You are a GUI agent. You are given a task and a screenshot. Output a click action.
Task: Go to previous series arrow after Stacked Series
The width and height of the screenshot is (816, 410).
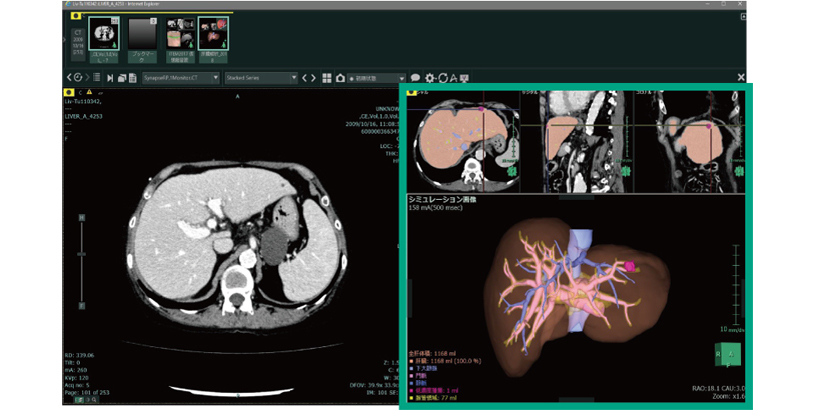click(305, 78)
